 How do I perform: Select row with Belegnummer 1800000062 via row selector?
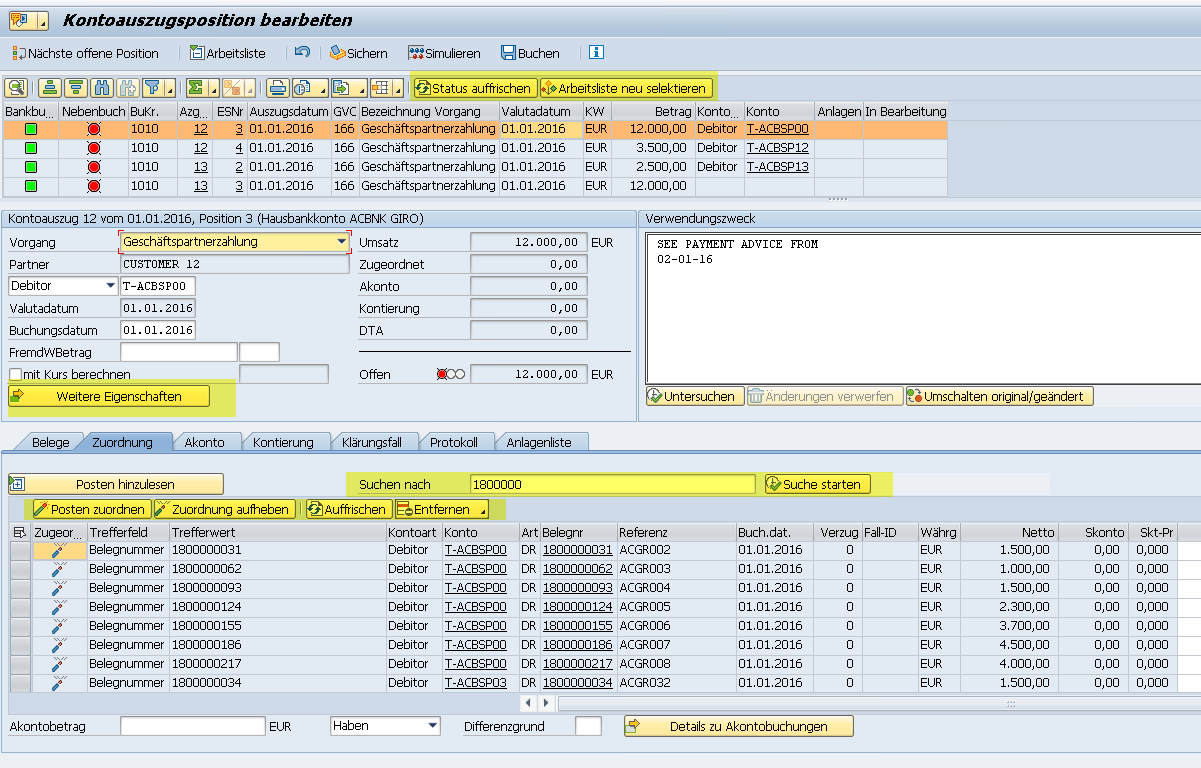20,569
